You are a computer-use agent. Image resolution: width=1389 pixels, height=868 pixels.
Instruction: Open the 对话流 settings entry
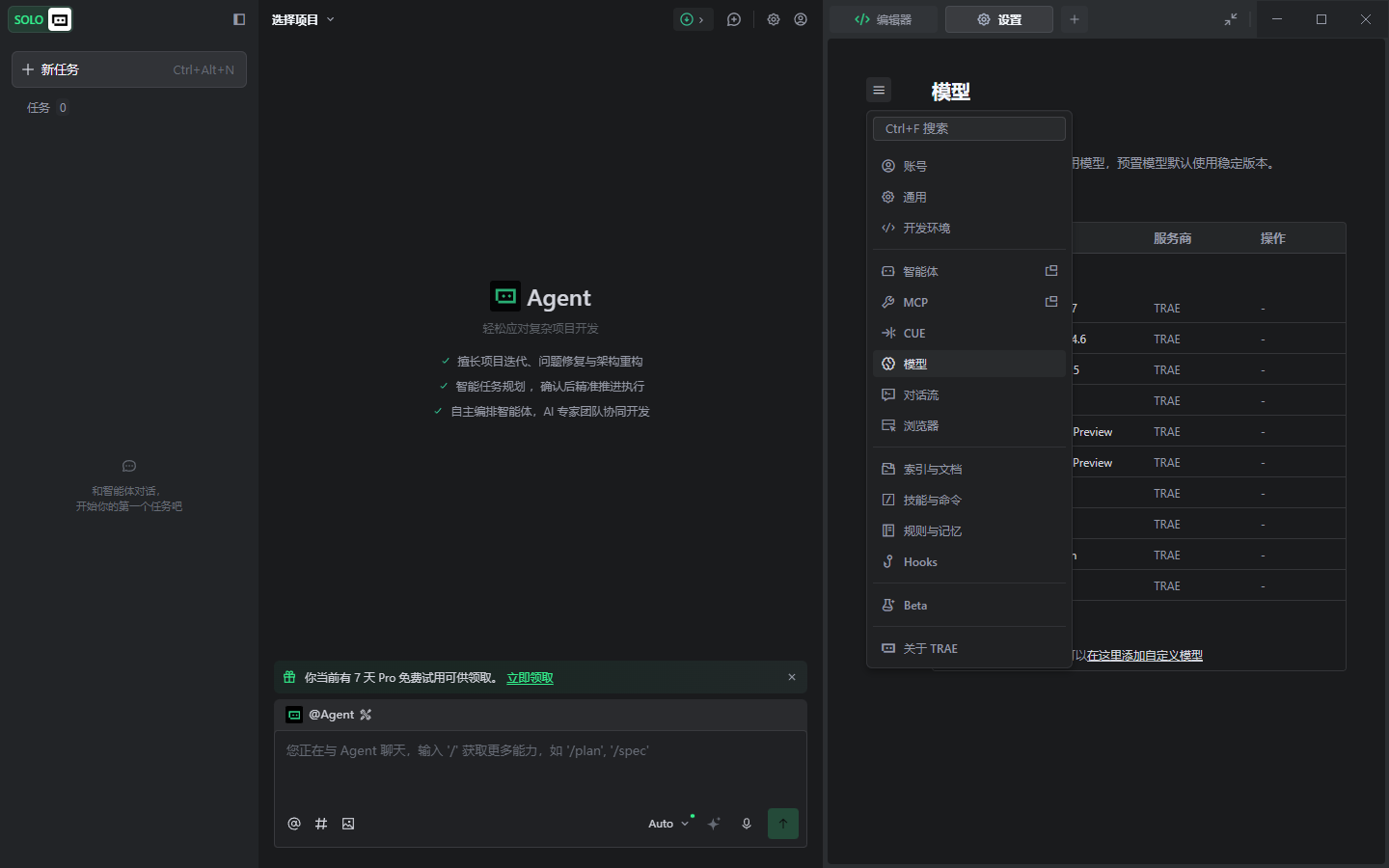(969, 394)
